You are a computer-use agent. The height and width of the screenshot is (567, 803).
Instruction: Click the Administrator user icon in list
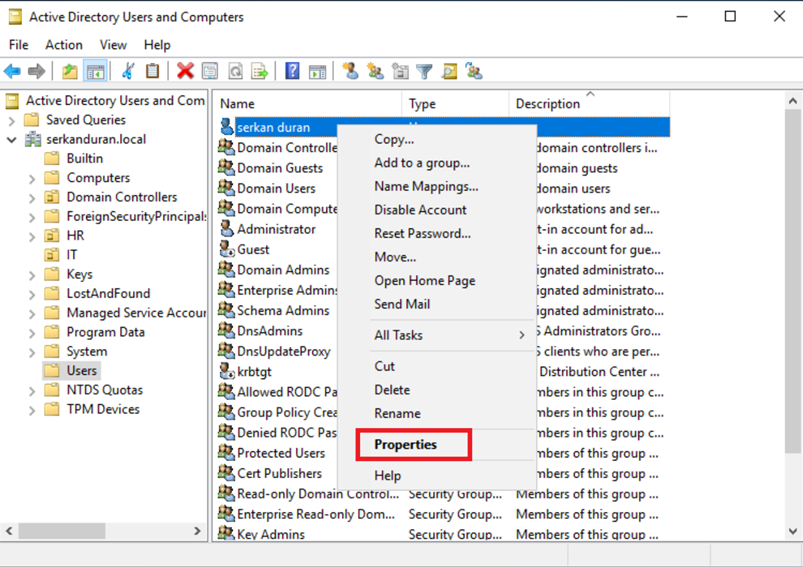coord(226,229)
